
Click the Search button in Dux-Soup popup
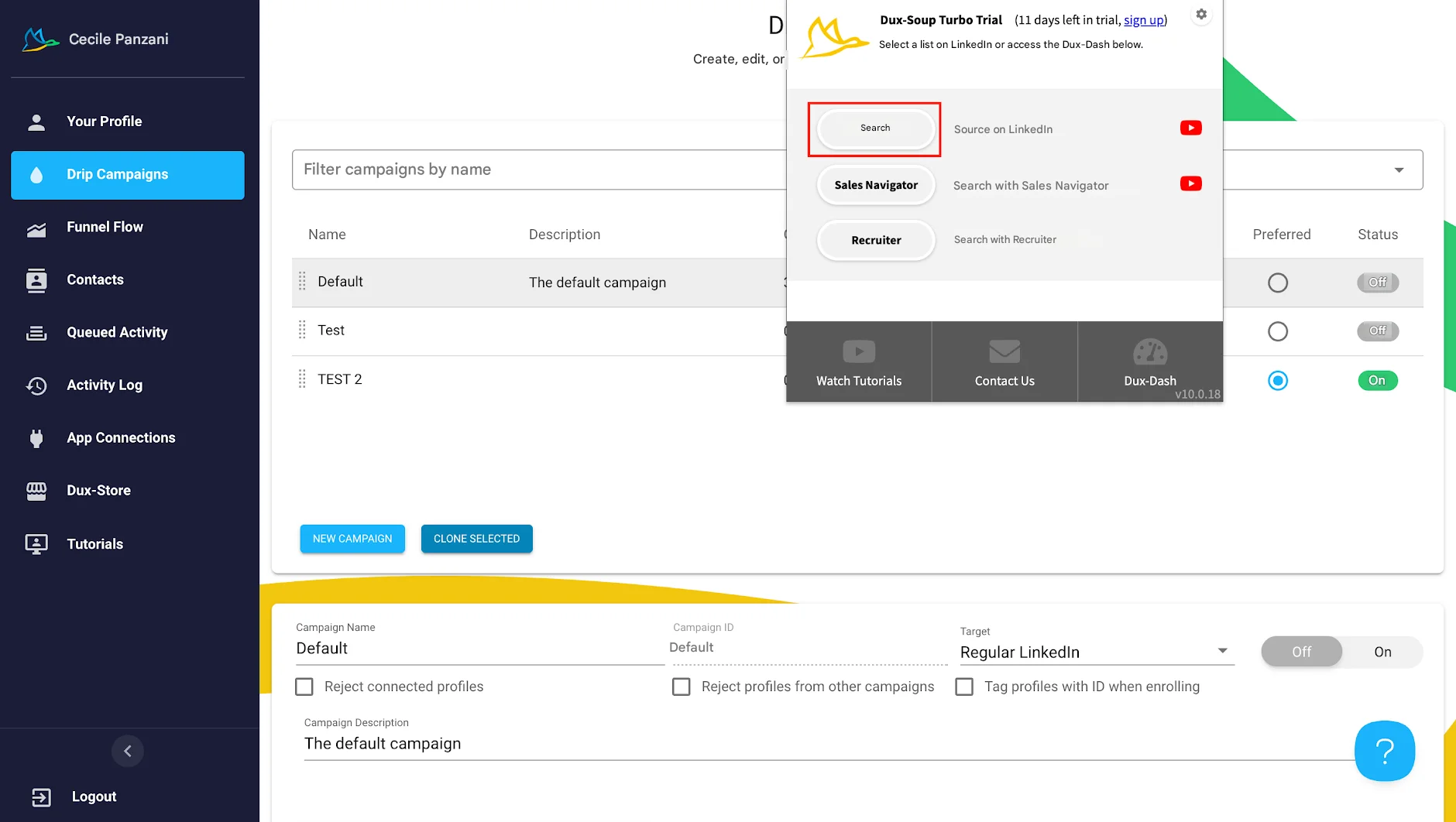pos(876,128)
